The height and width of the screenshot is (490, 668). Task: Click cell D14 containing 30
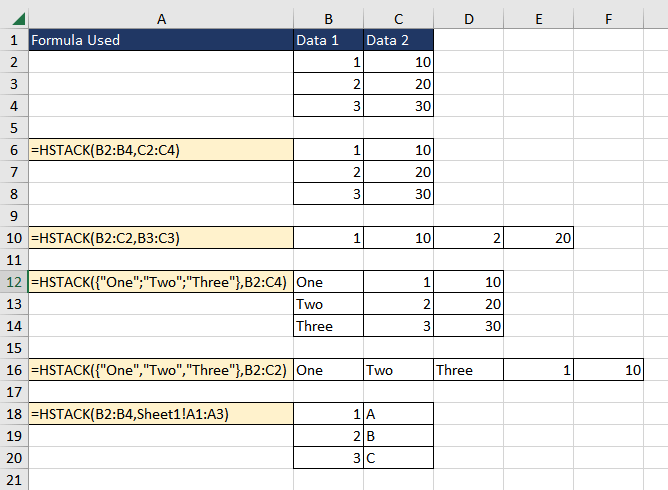coord(468,326)
